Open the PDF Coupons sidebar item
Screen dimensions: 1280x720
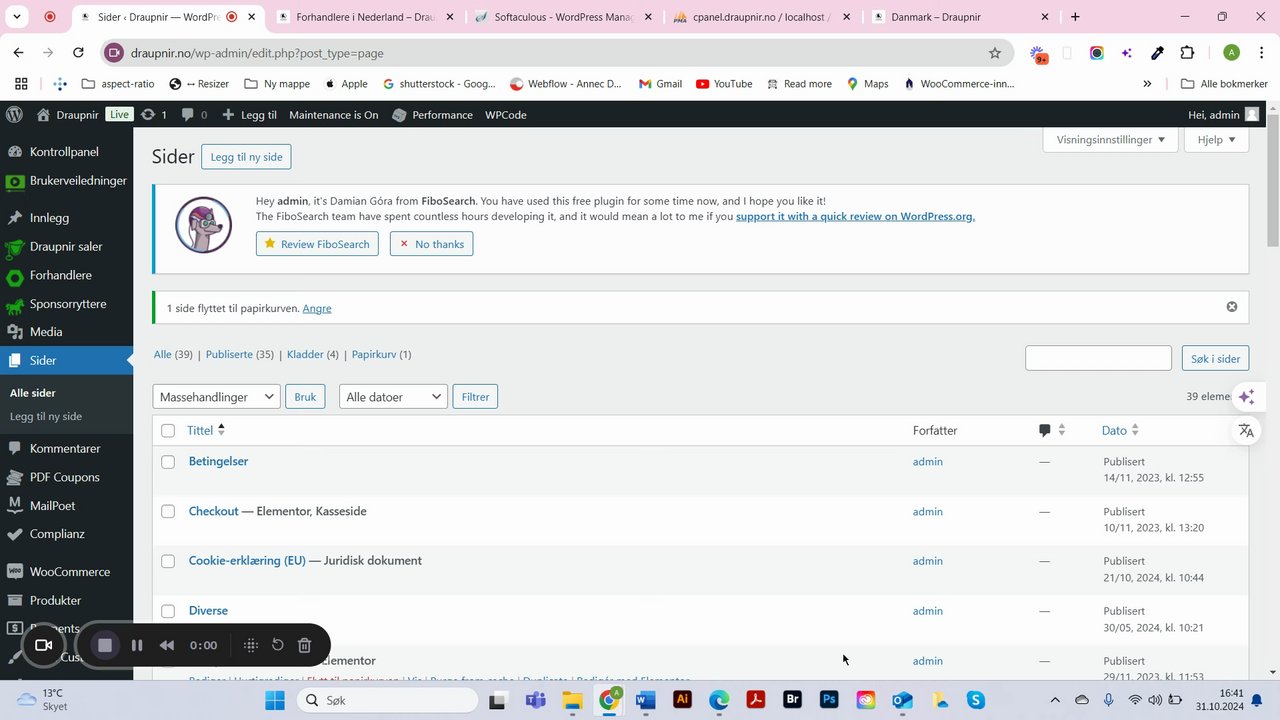coord(66,477)
